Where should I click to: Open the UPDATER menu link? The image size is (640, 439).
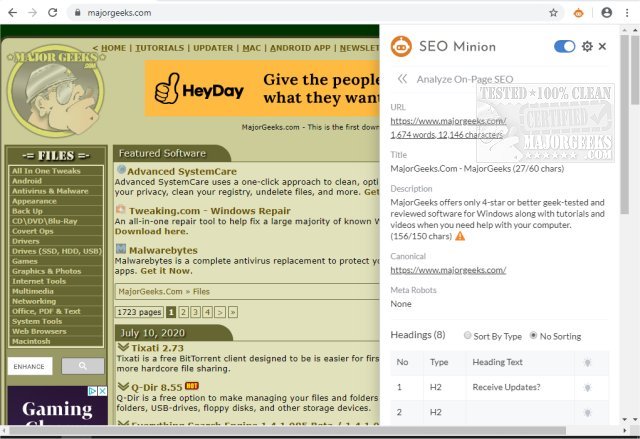coord(213,48)
